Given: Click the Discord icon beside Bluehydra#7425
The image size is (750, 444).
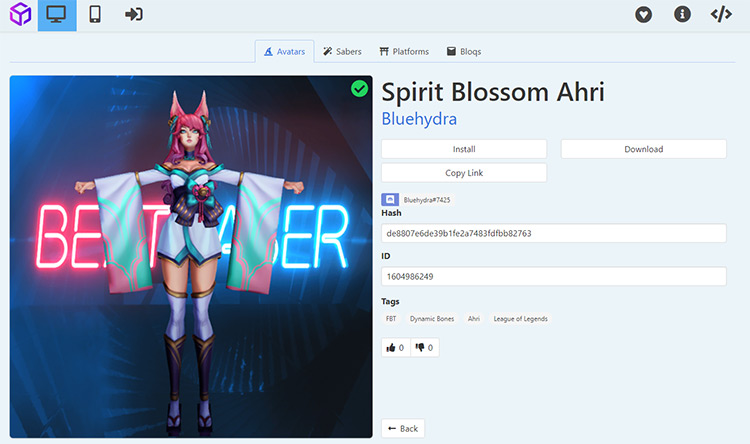Looking at the screenshot, I should (x=390, y=200).
